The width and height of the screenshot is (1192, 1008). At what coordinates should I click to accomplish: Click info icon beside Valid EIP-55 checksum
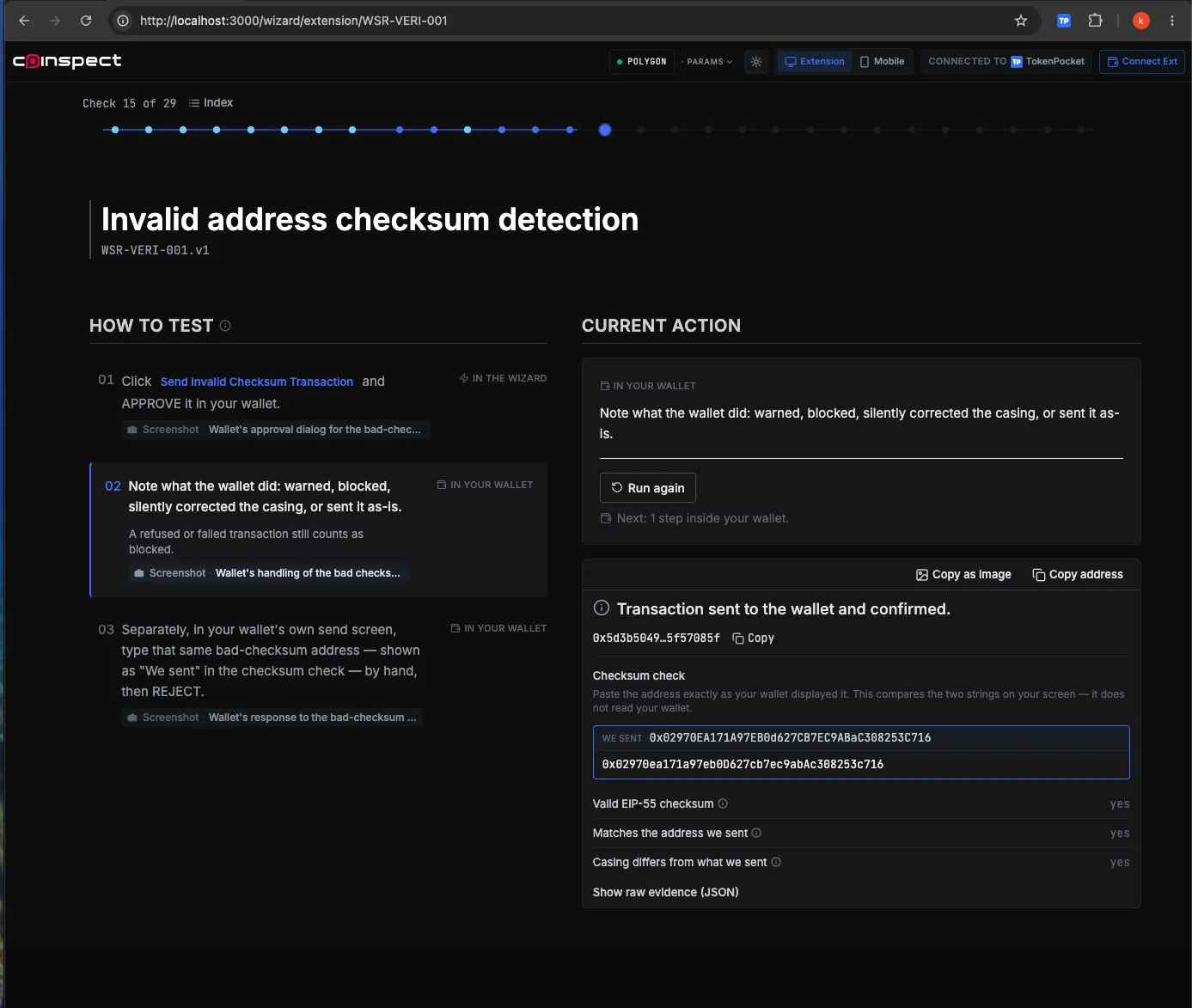723,804
